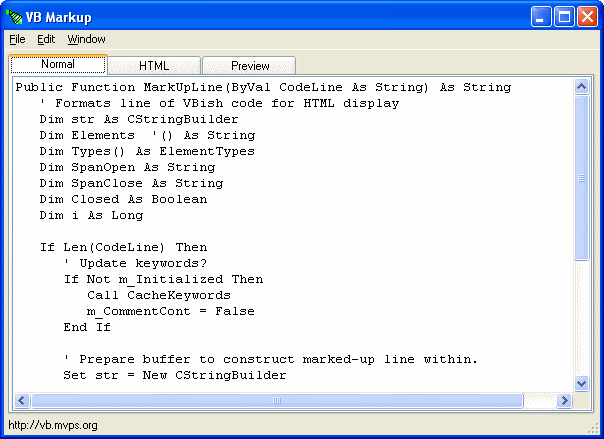The image size is (604, 439).
Task: Click the vertical scrollbar track below the thumb
Action: tap(581, 318)
